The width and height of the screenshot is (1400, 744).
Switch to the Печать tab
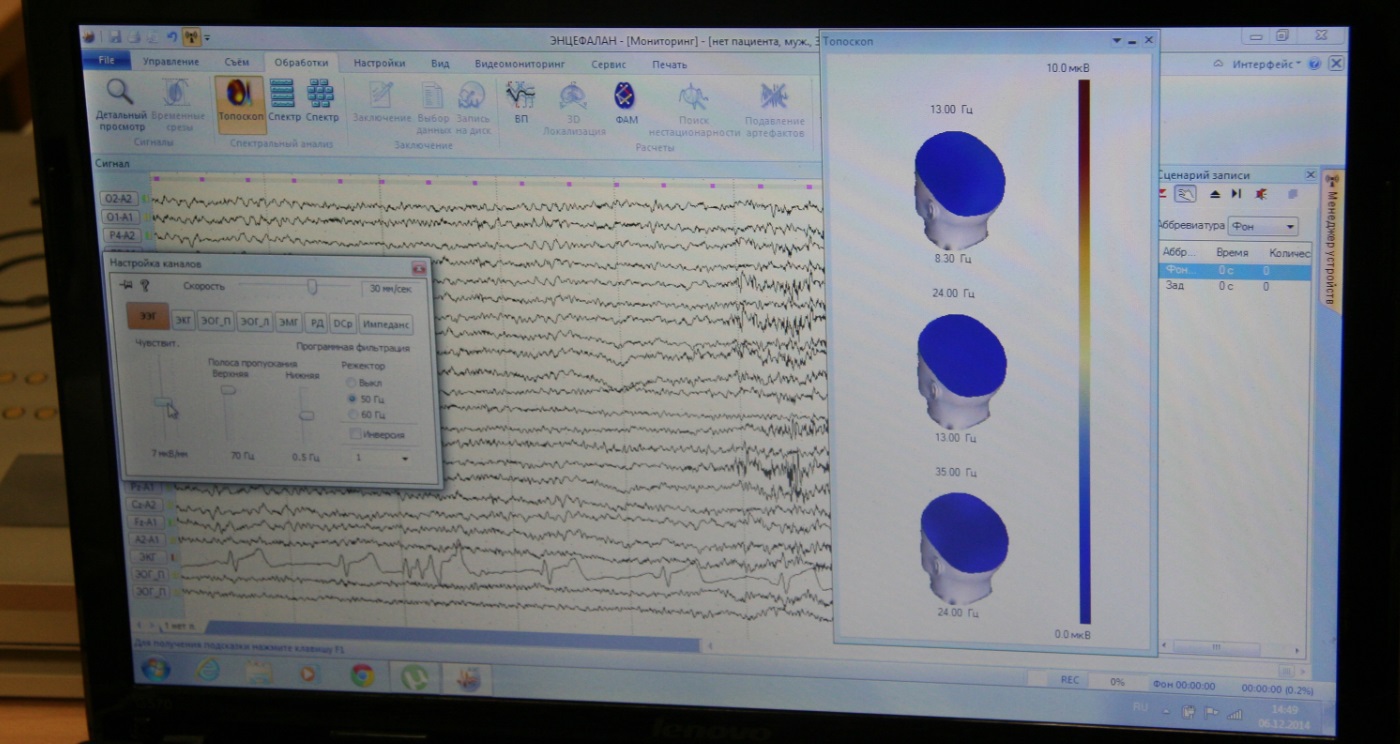pos(669,65)
